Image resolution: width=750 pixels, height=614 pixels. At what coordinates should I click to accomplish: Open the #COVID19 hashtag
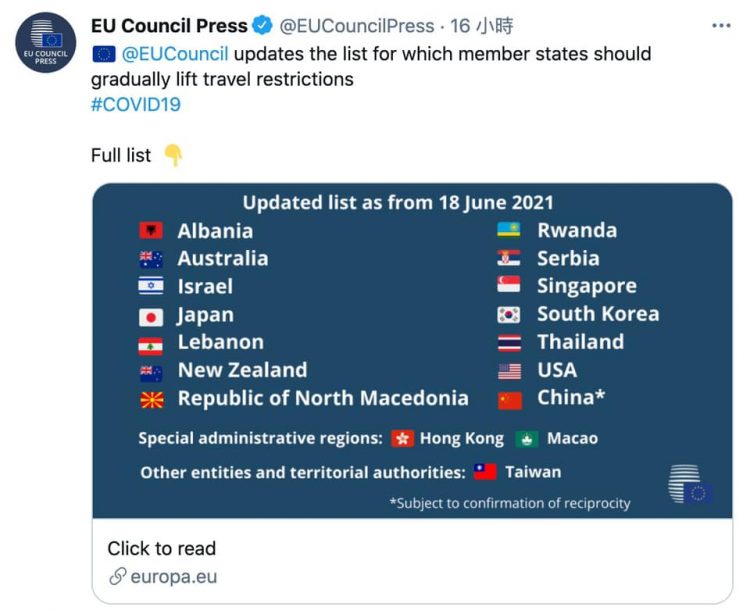[x=136, y=104]
